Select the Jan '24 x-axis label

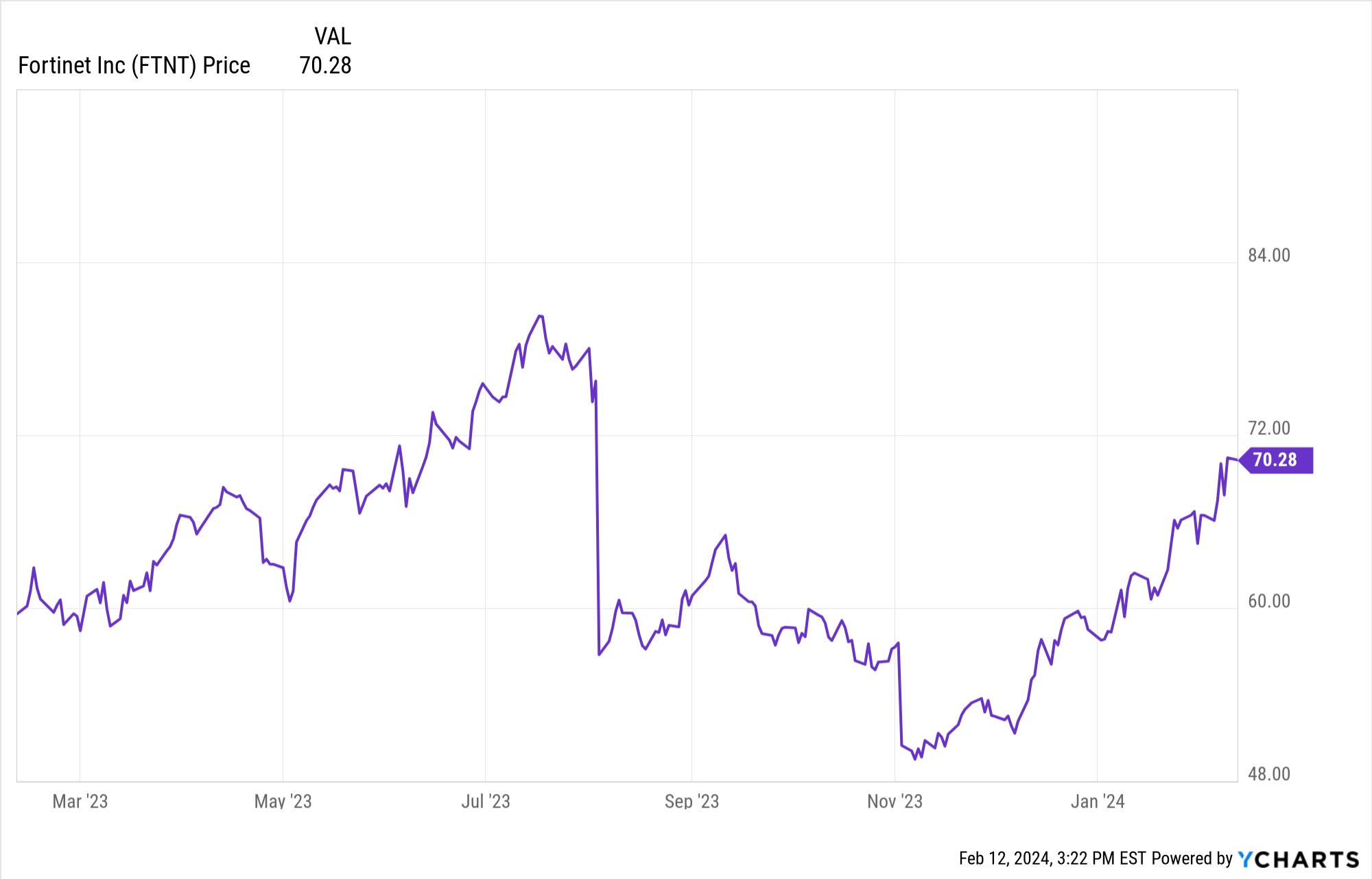point(1098,801)
